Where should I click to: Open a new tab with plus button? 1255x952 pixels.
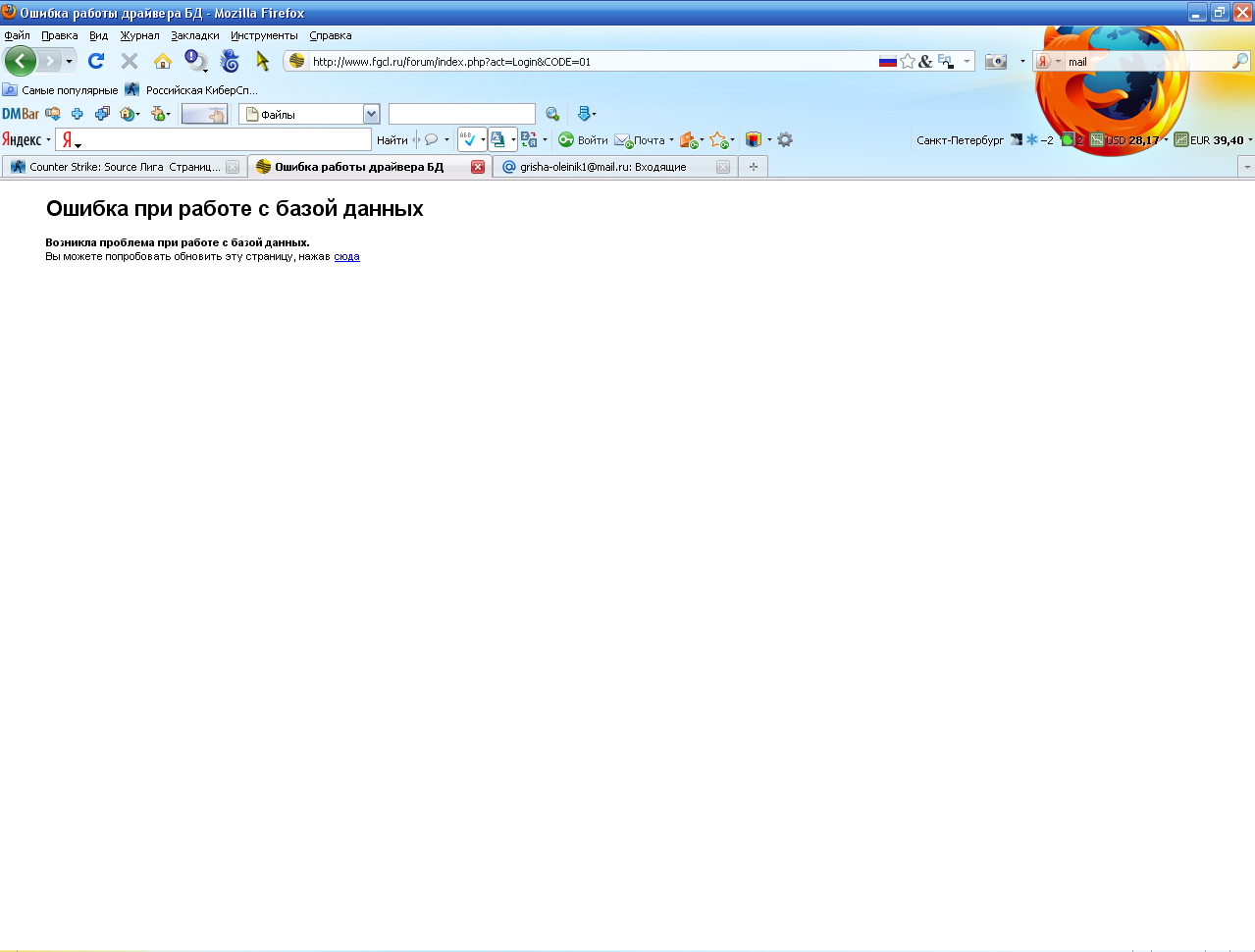tap(754, 167)
